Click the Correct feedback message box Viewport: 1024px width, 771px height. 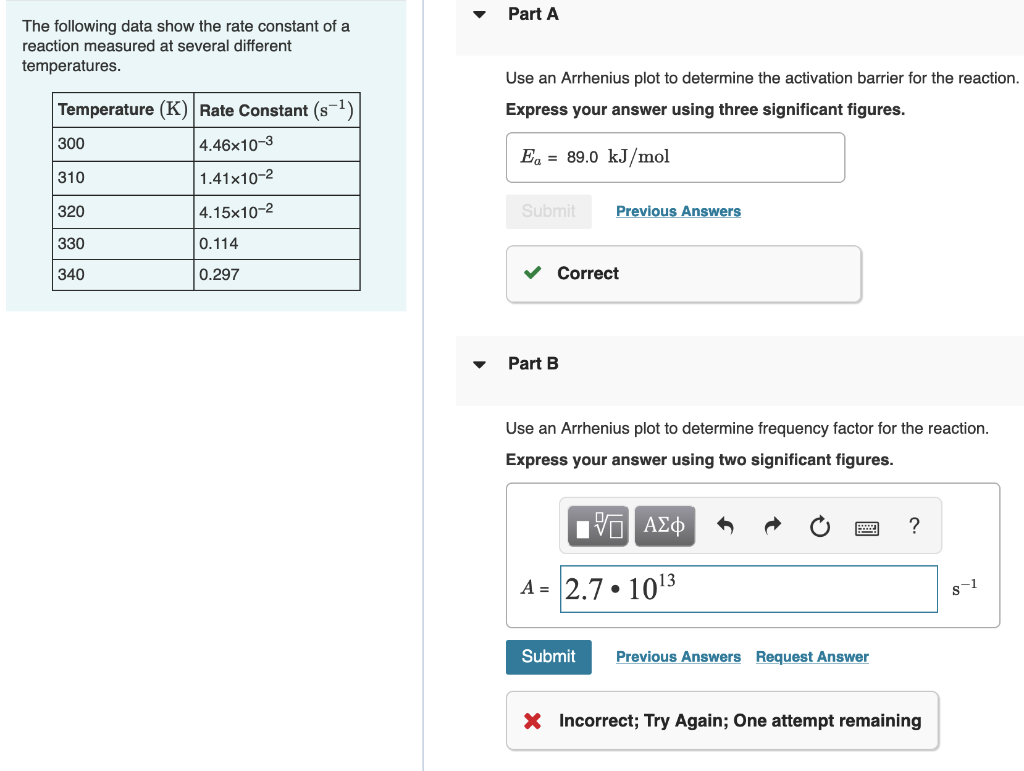[683, 273]
